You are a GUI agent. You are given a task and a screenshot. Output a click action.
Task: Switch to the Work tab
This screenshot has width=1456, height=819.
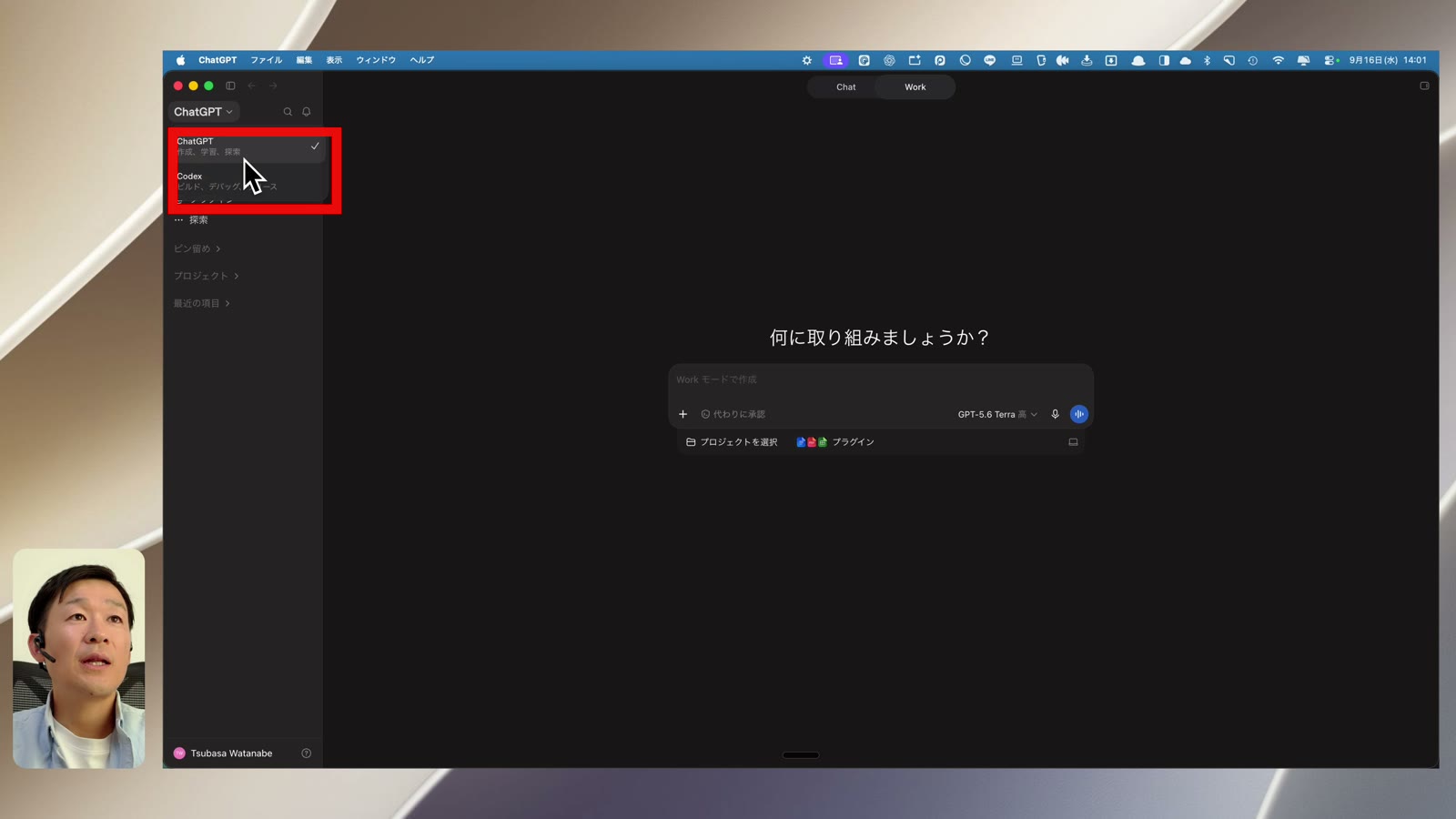[915, 87]
